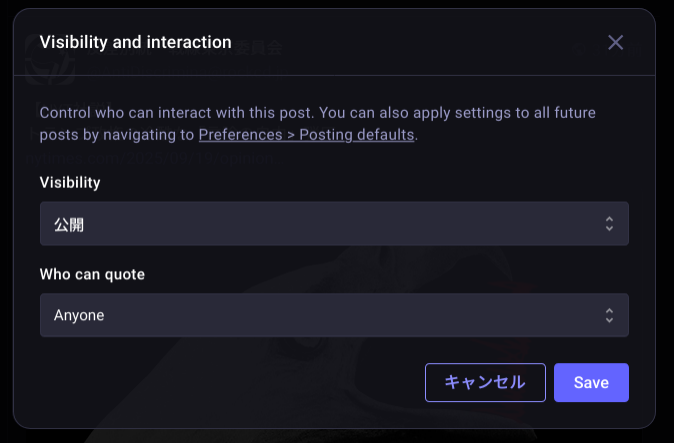Close the Visibility and interaction dialog
Viewport: 674px width, 443px height.
click(616, 42)
